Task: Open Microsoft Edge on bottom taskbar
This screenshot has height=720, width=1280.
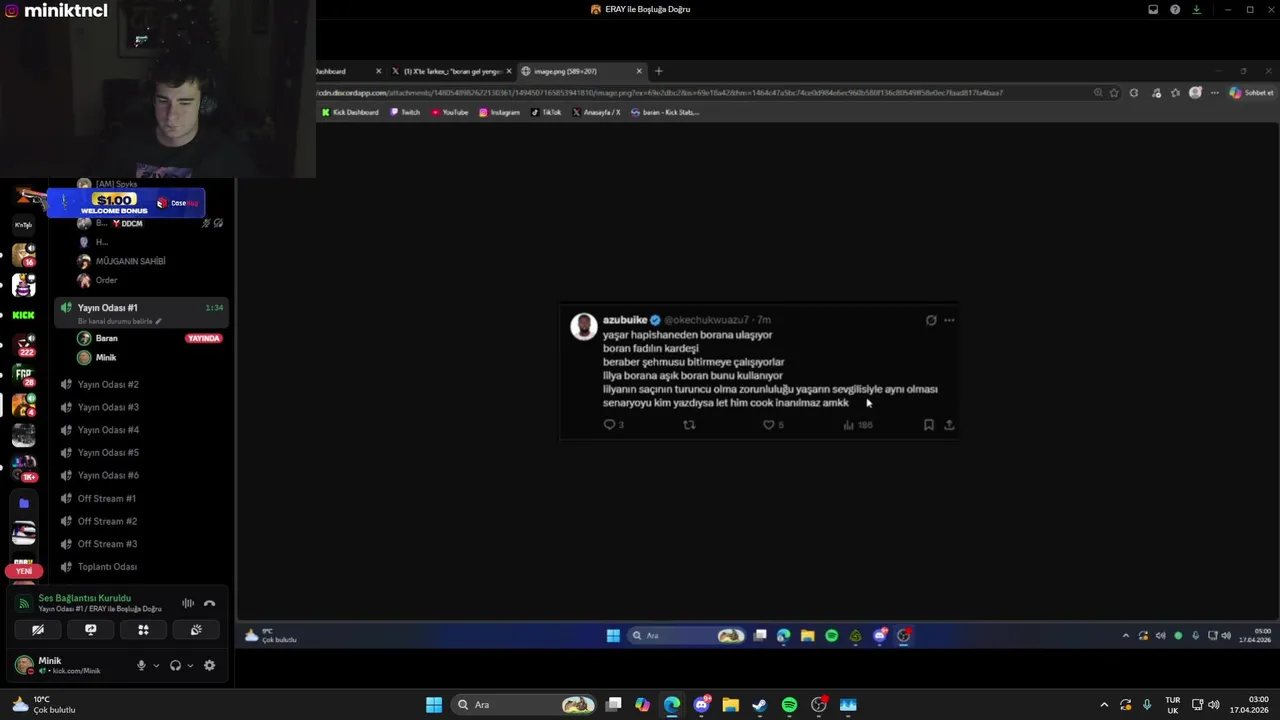Action: pyautogui.click(x=672, y=705)
